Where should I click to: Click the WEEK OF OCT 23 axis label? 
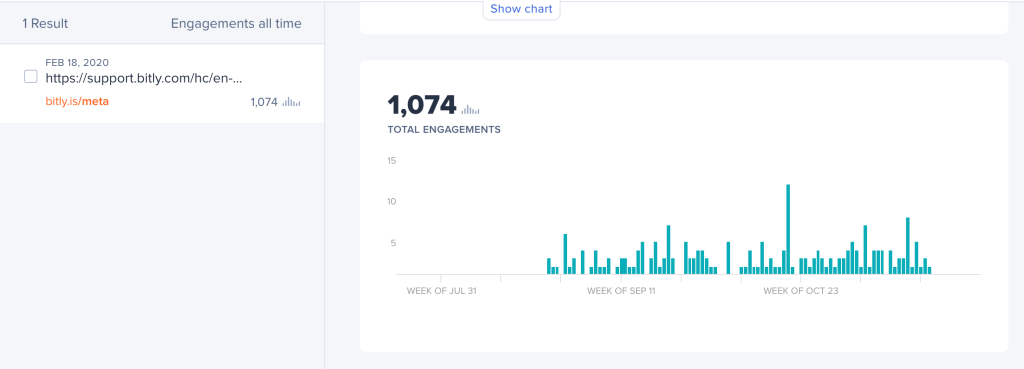[x=801, y=291]
